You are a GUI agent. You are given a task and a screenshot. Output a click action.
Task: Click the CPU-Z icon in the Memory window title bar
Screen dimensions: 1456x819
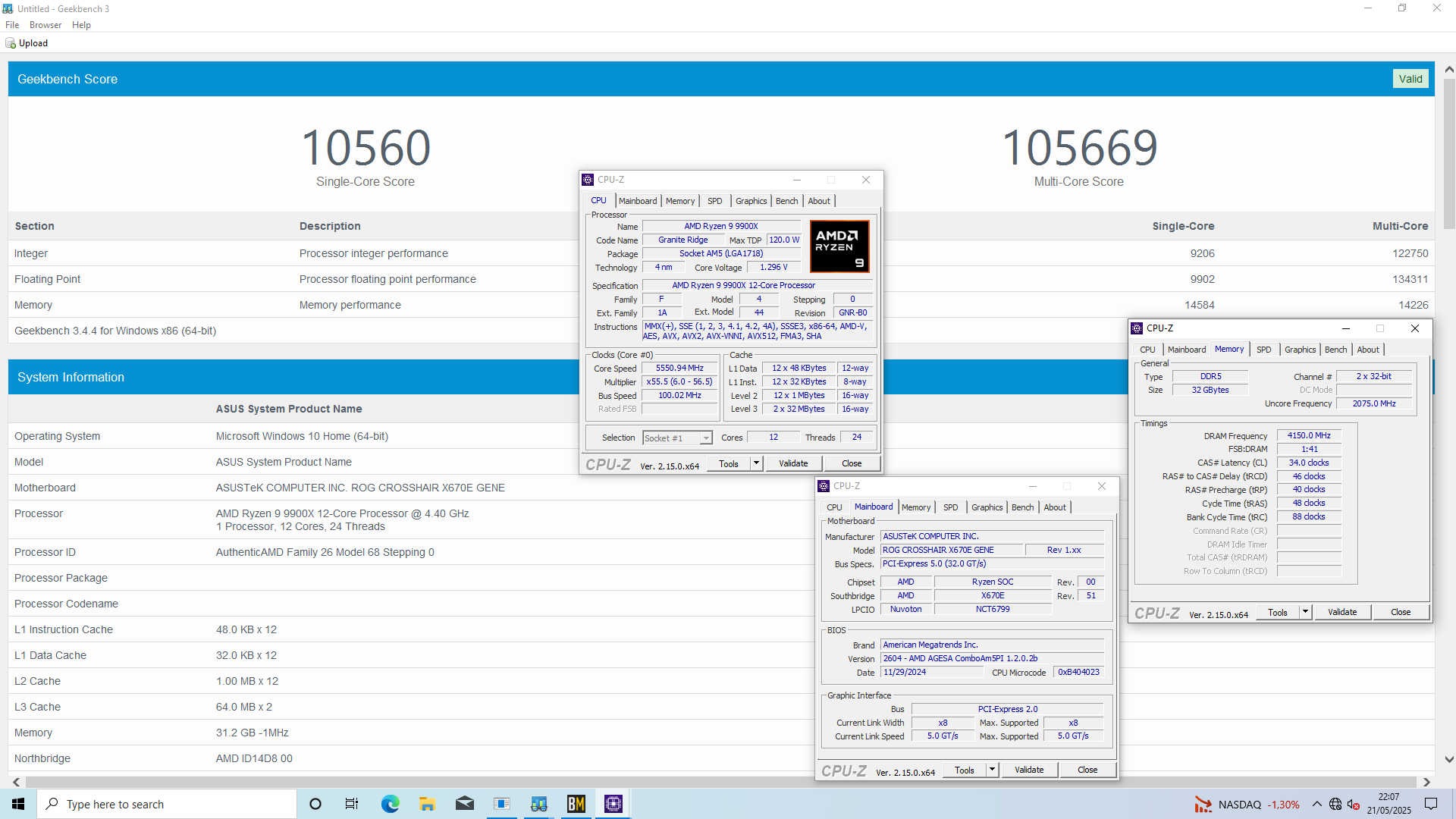coord(1137,328)
